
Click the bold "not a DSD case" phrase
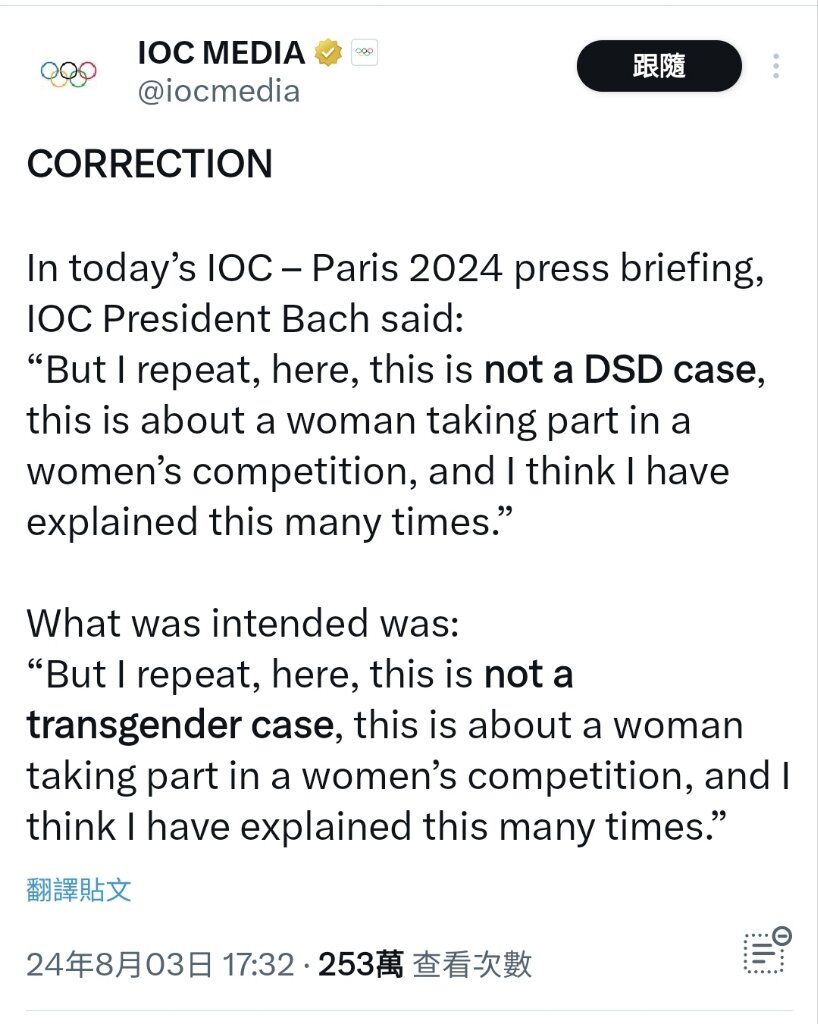(x=620, y=370)
